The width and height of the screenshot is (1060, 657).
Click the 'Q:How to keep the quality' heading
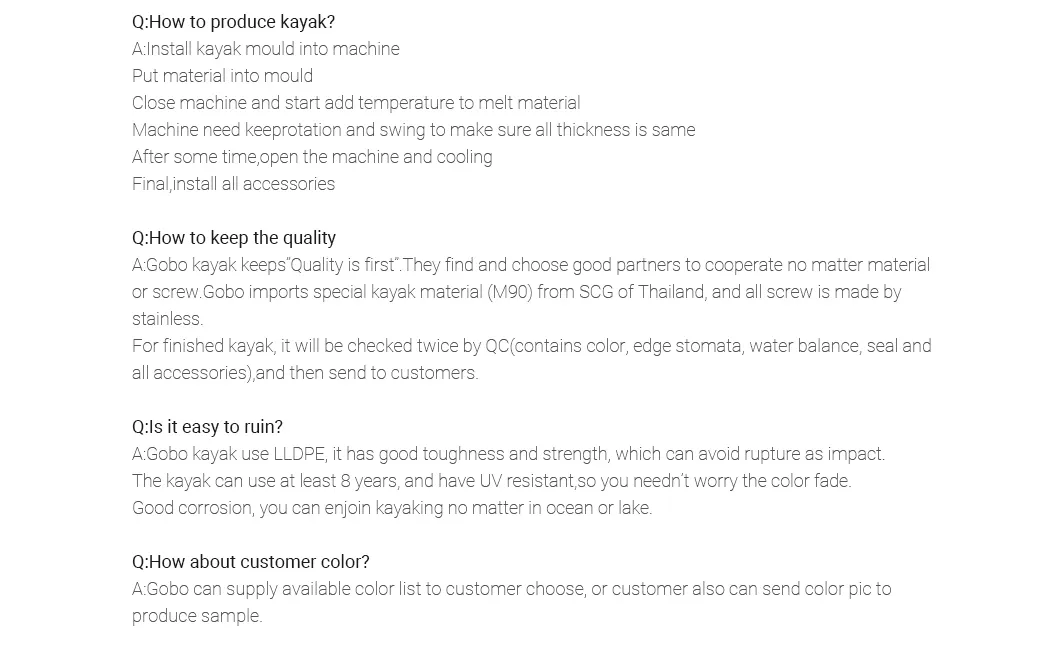234,238
